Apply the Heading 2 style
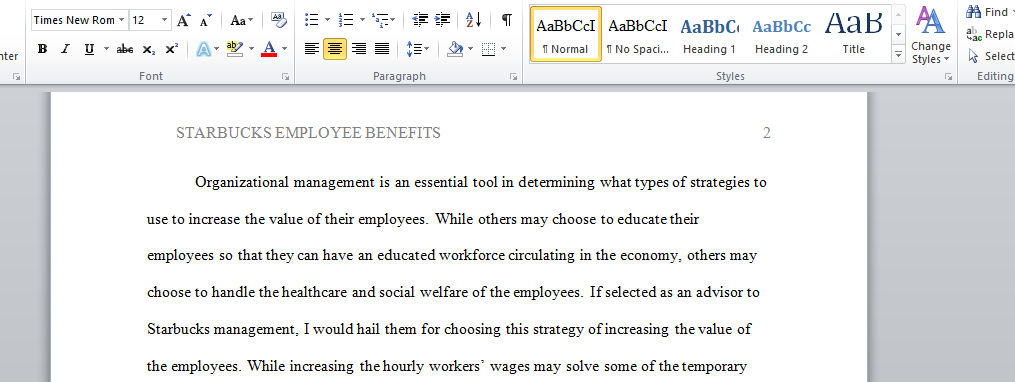Image resolution: width=1015 pixels, height=382 pixels. click(781, 34)
